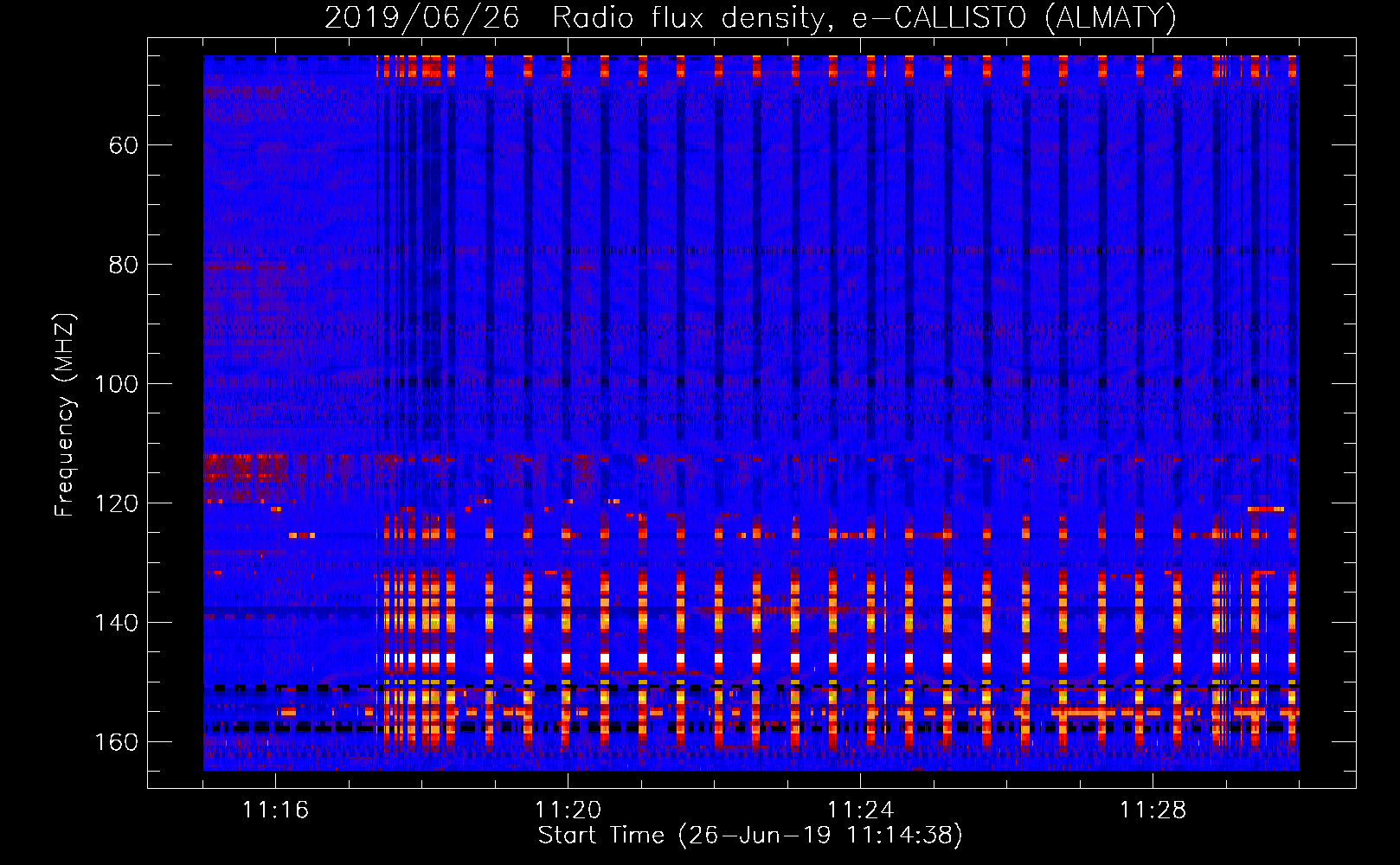Click the 11:20 time tick label
Viewport: 1400px width, 865px height.
(x=568, y=811)
